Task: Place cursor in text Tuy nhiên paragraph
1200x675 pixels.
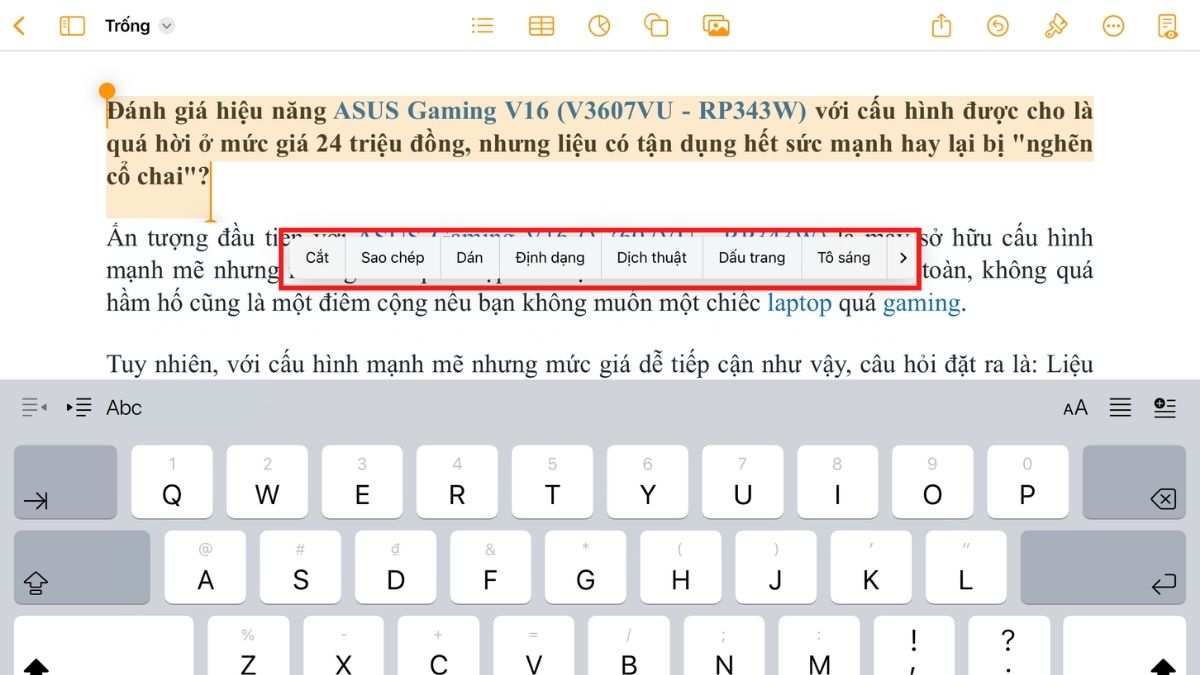Action: point(600,365)
